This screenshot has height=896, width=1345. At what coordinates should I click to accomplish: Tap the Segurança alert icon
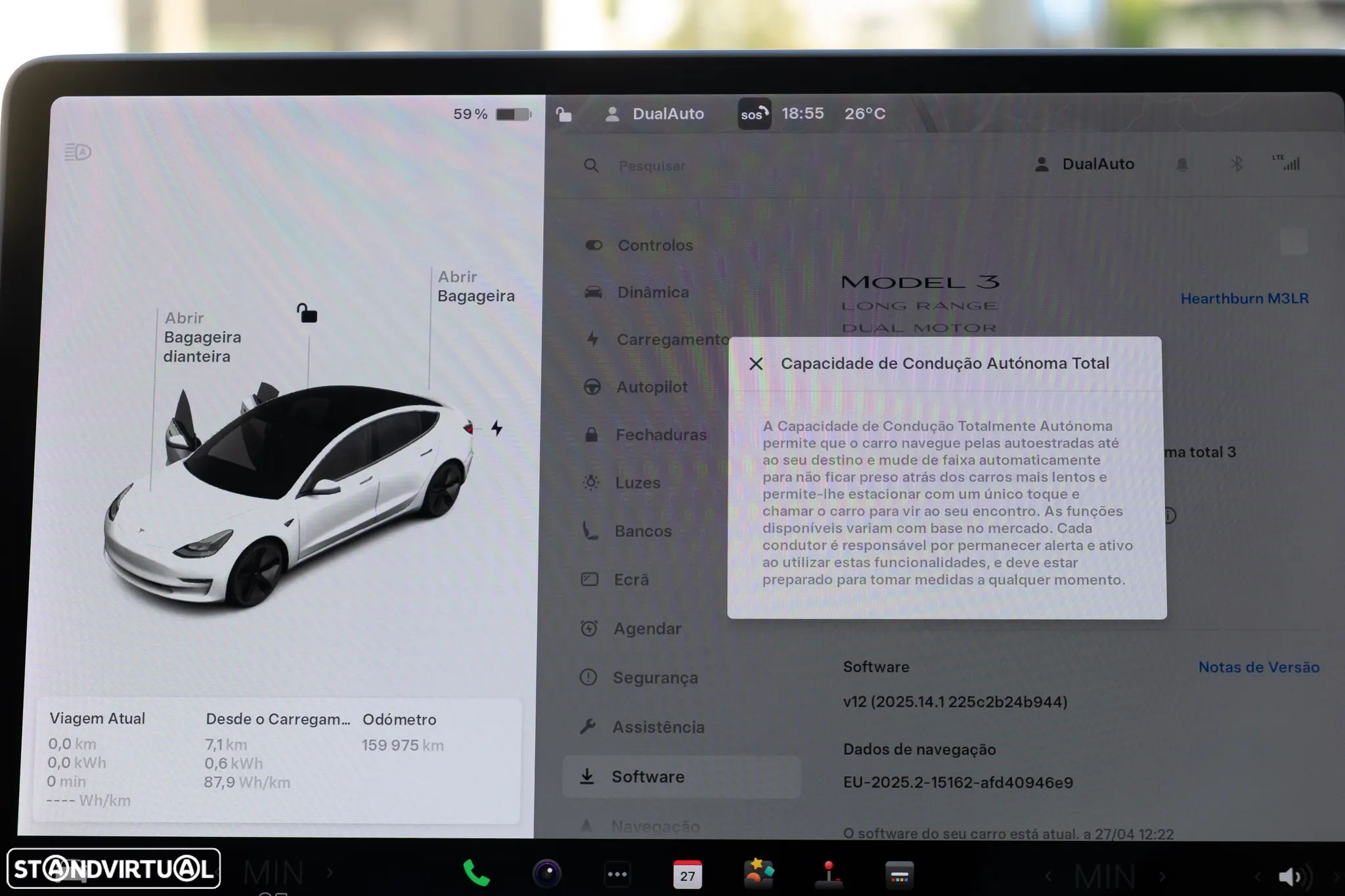coord(588,677)
